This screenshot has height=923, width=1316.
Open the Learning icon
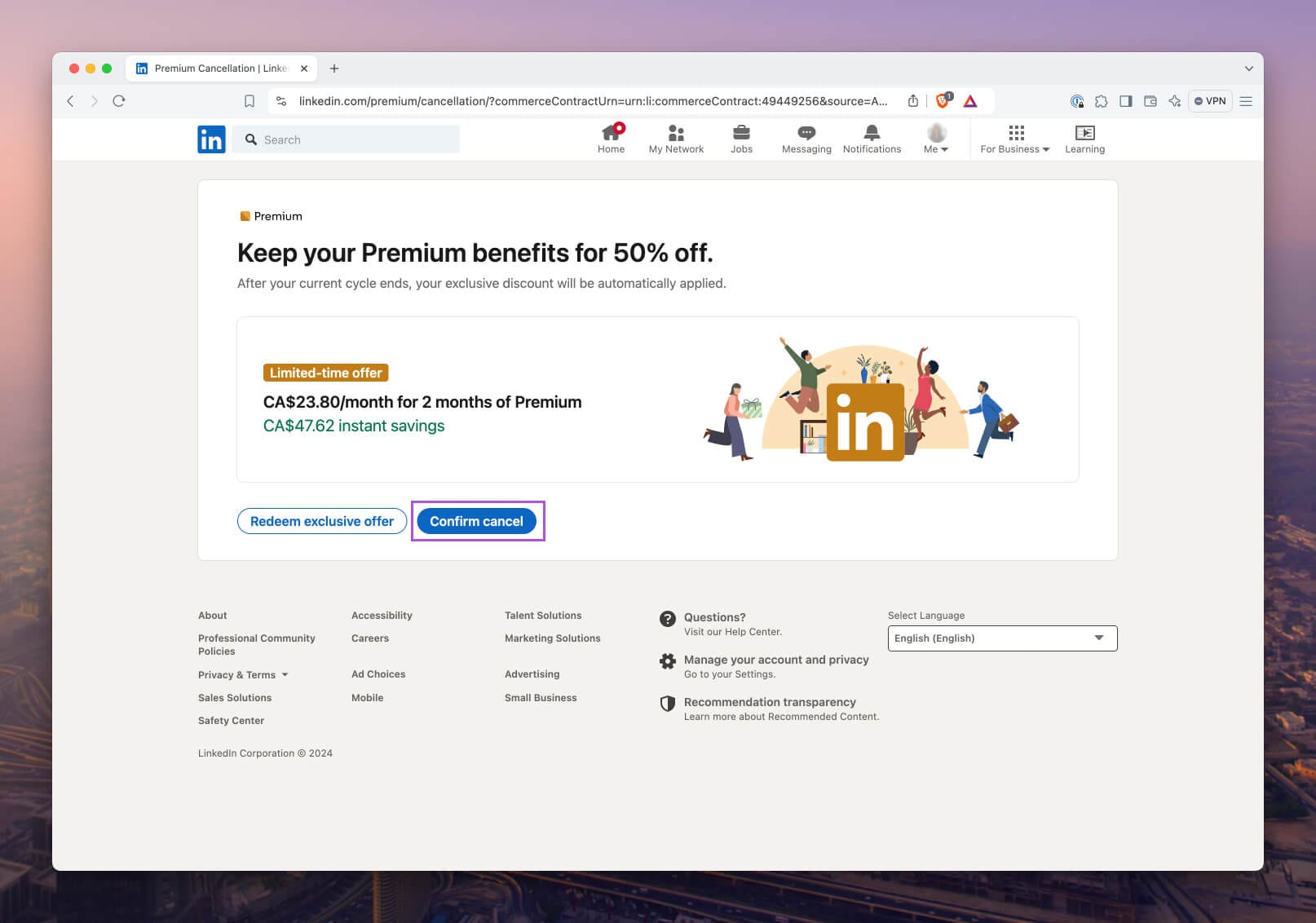[1084, 139]
